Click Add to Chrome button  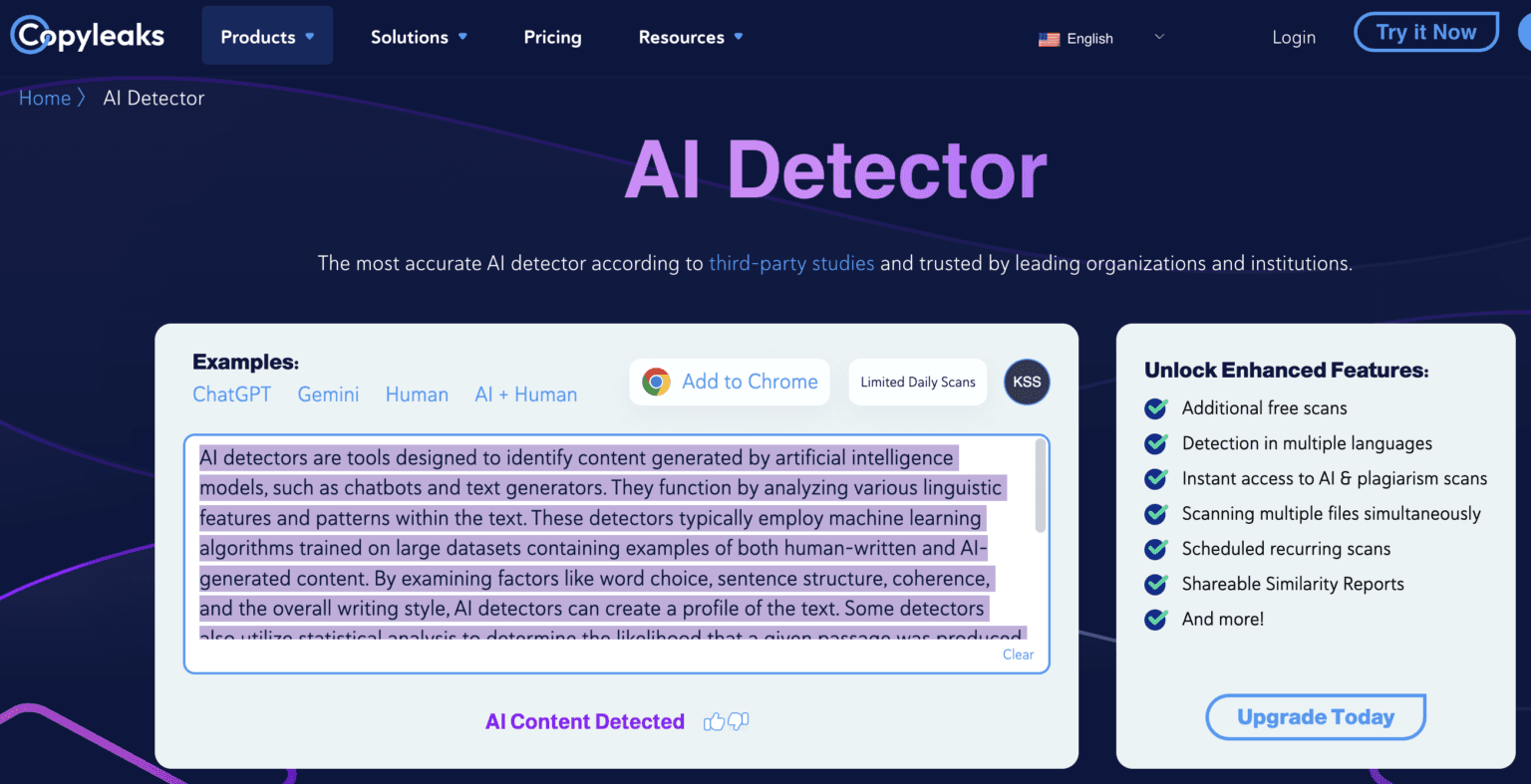[x=730, y=382]
